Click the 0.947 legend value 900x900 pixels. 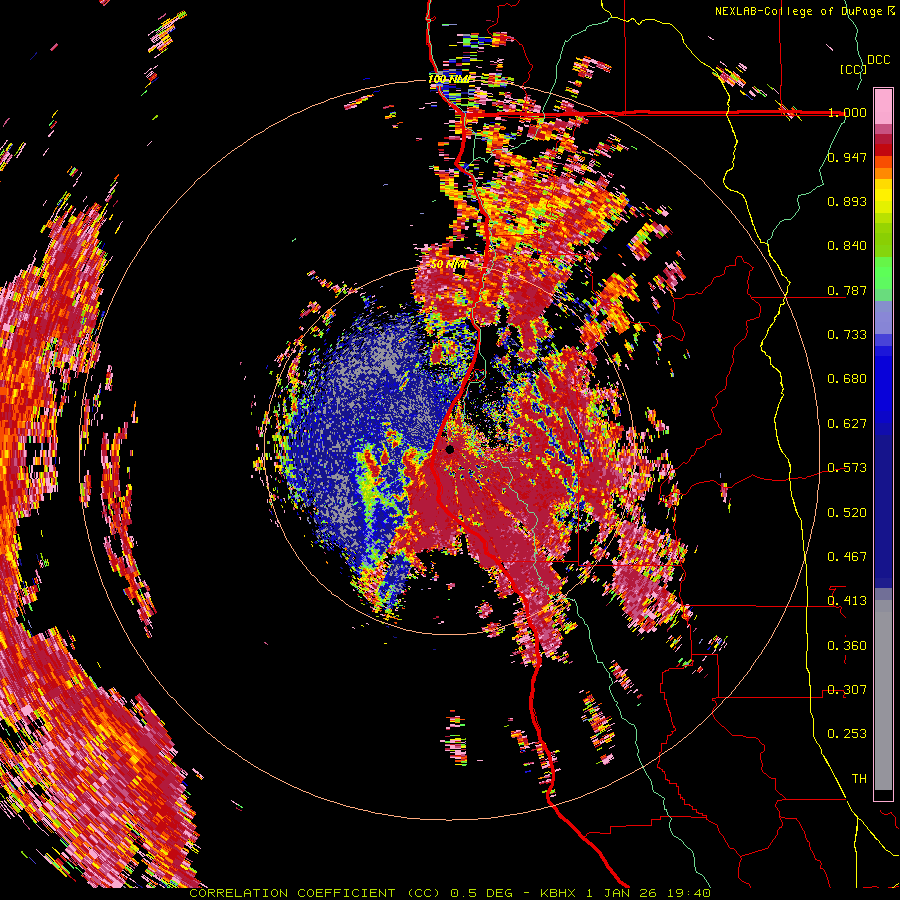pyautogui.click(x=847, y=157)
